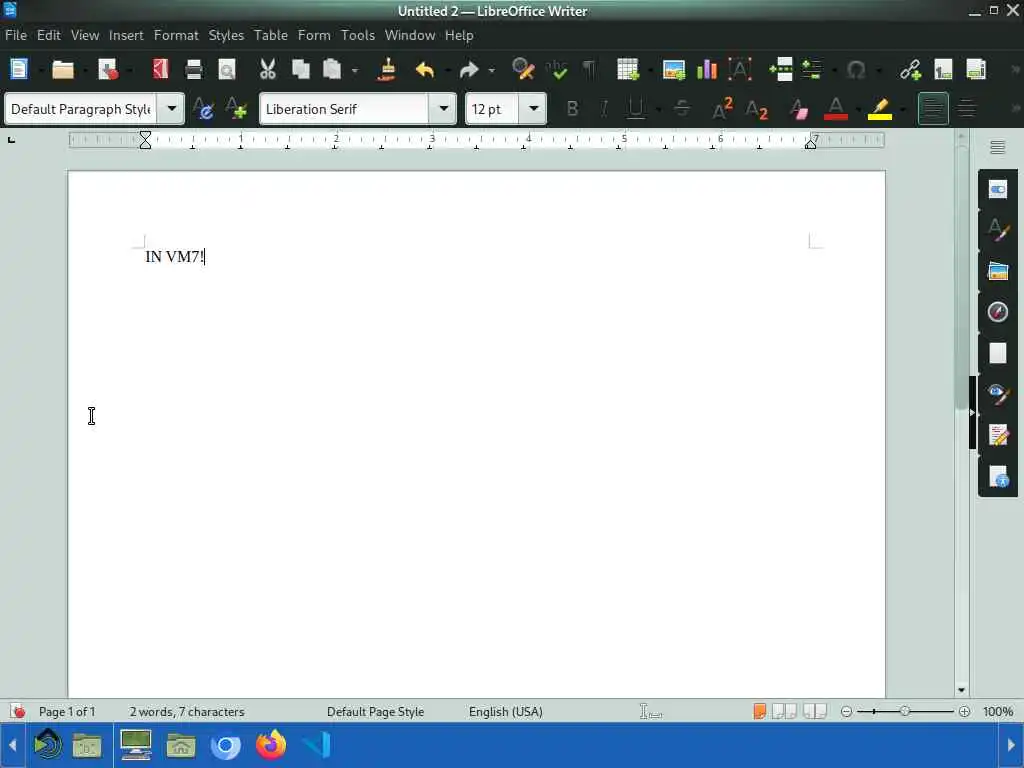This screenshot has width=1024, height=768.
Task: Open Find and Replace
Action: click(523, 69)
